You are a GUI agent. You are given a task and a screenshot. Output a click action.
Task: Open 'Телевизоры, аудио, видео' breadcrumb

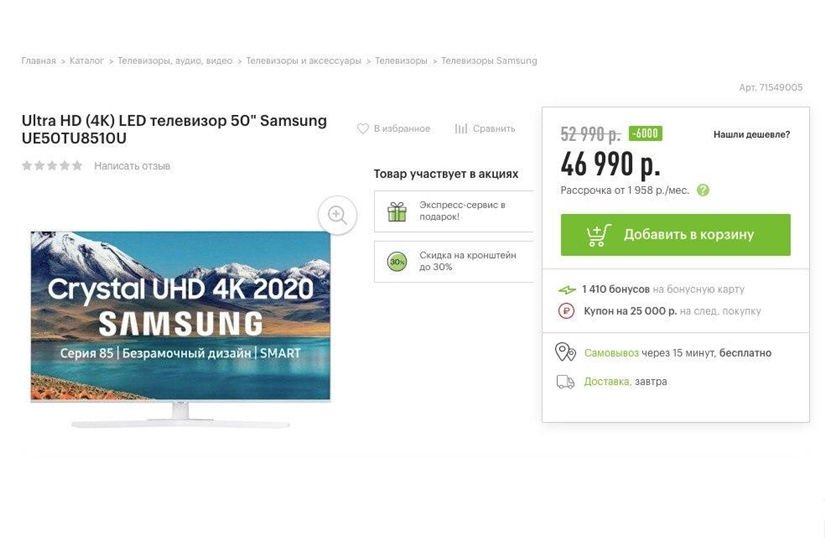[x=175, y=61]
